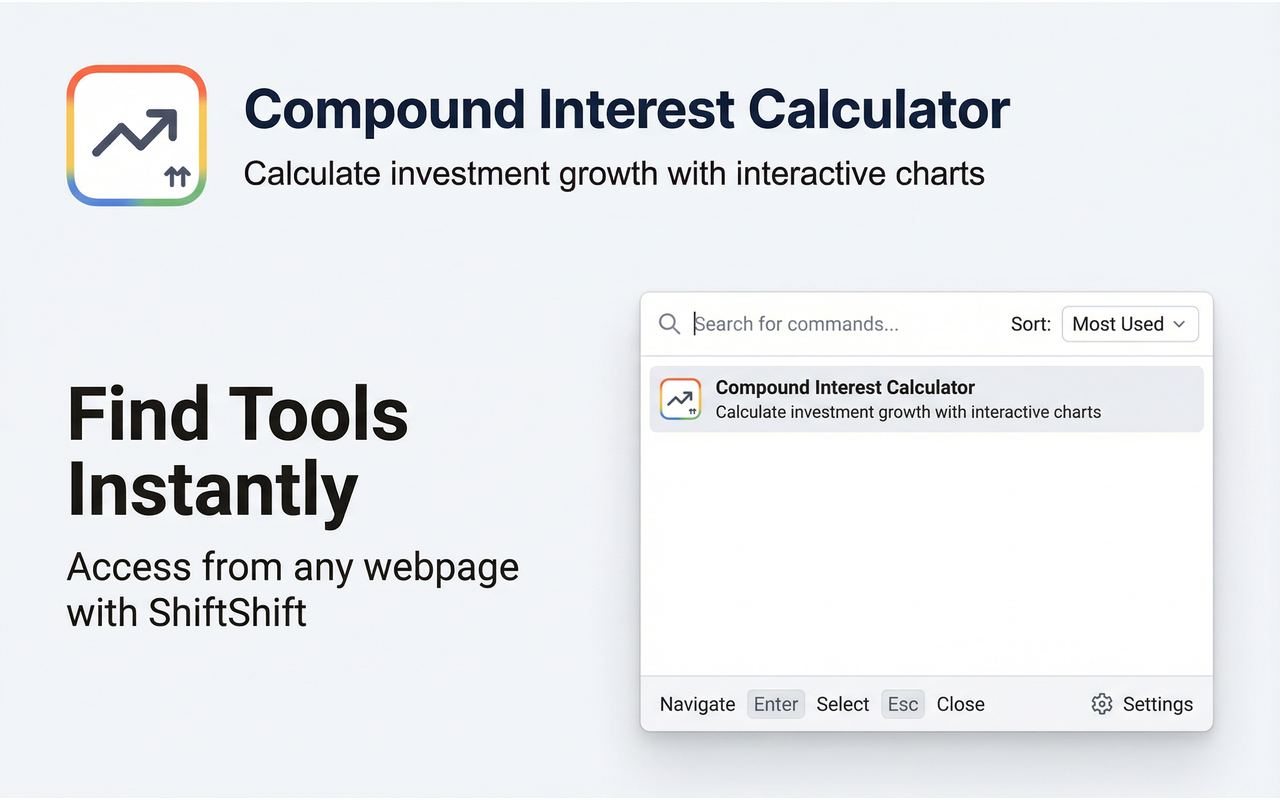Click the Esc key hint badge
1280x800 pixels.
pos(903,704)
